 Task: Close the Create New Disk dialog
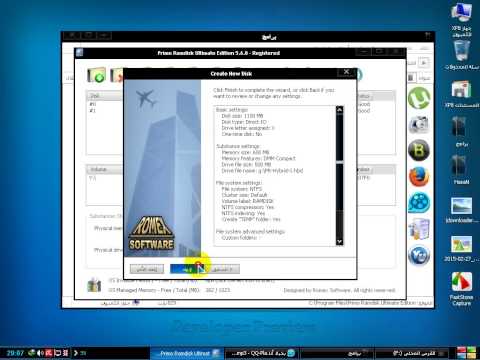pos(346,72)
